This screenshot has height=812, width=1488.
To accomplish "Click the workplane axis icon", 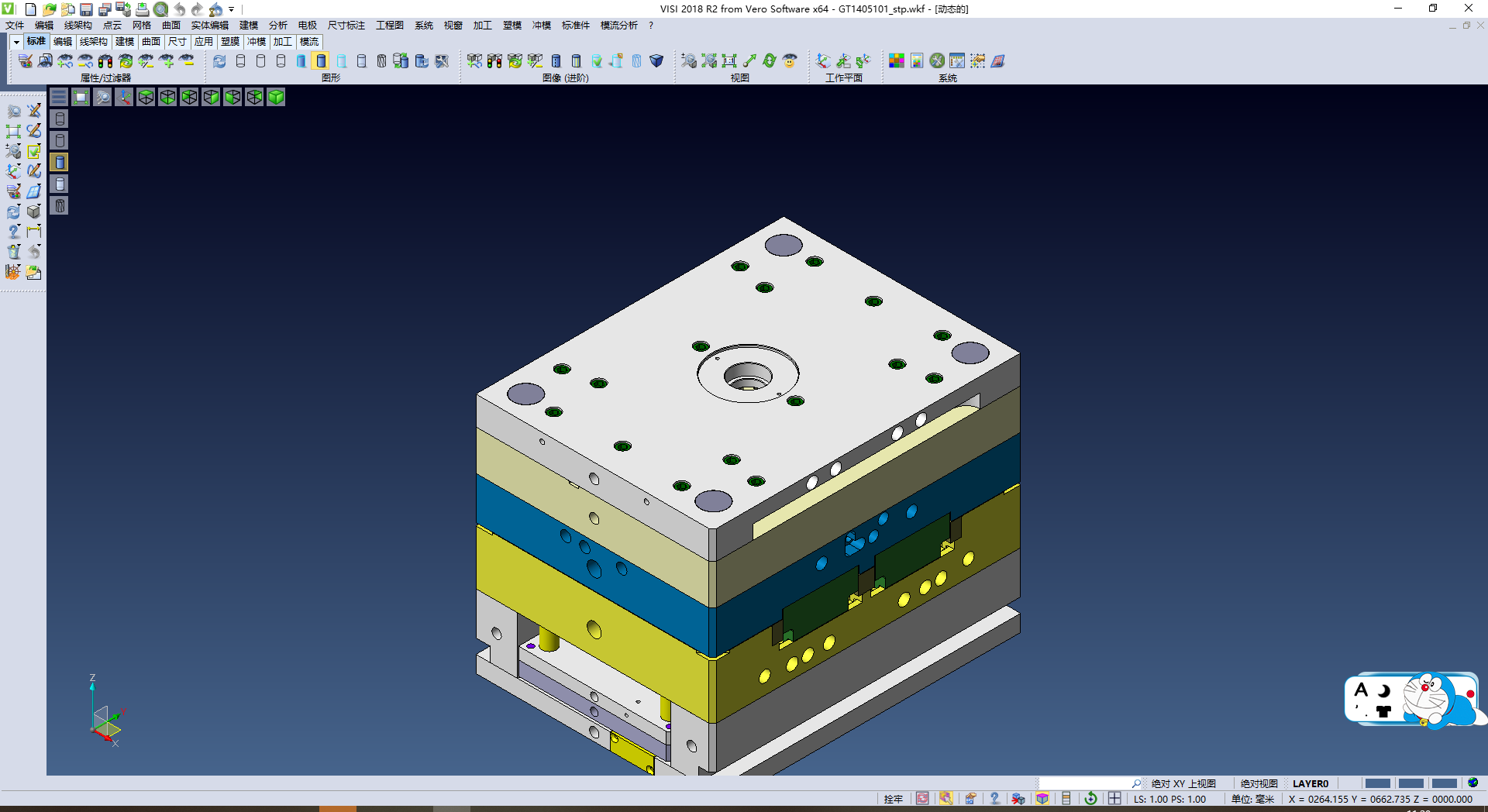I will 823,61.
